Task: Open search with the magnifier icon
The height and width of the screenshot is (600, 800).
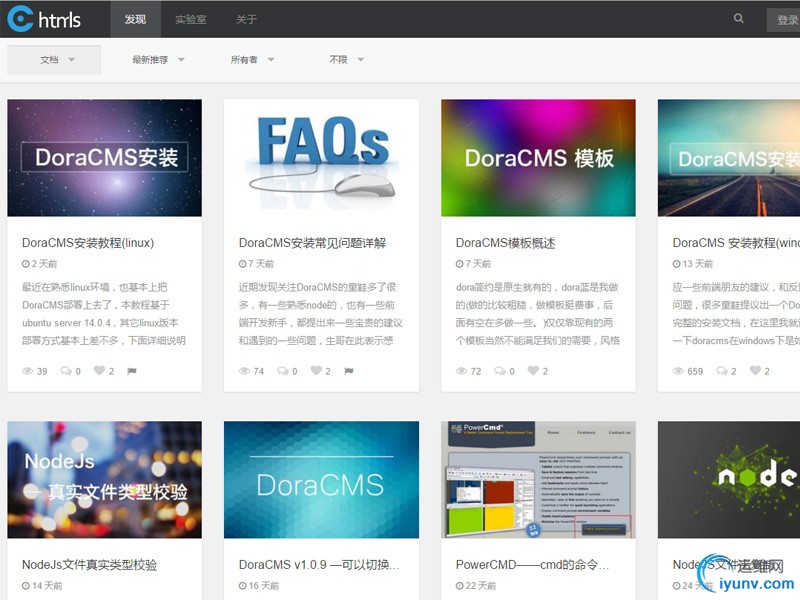Action: (x=739, y=18)
